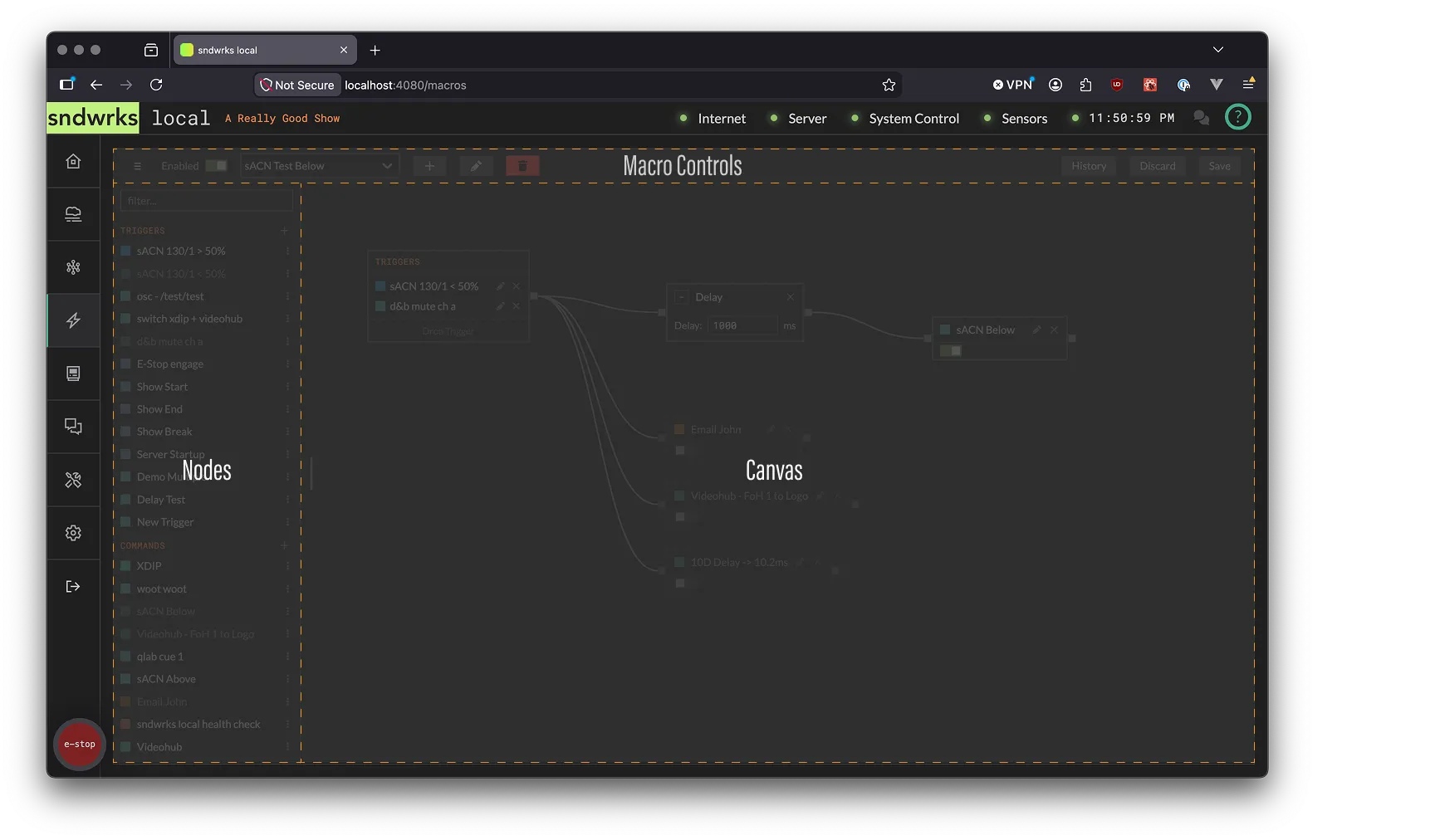Open options menu for osc - /test/test

pos(287,296)
